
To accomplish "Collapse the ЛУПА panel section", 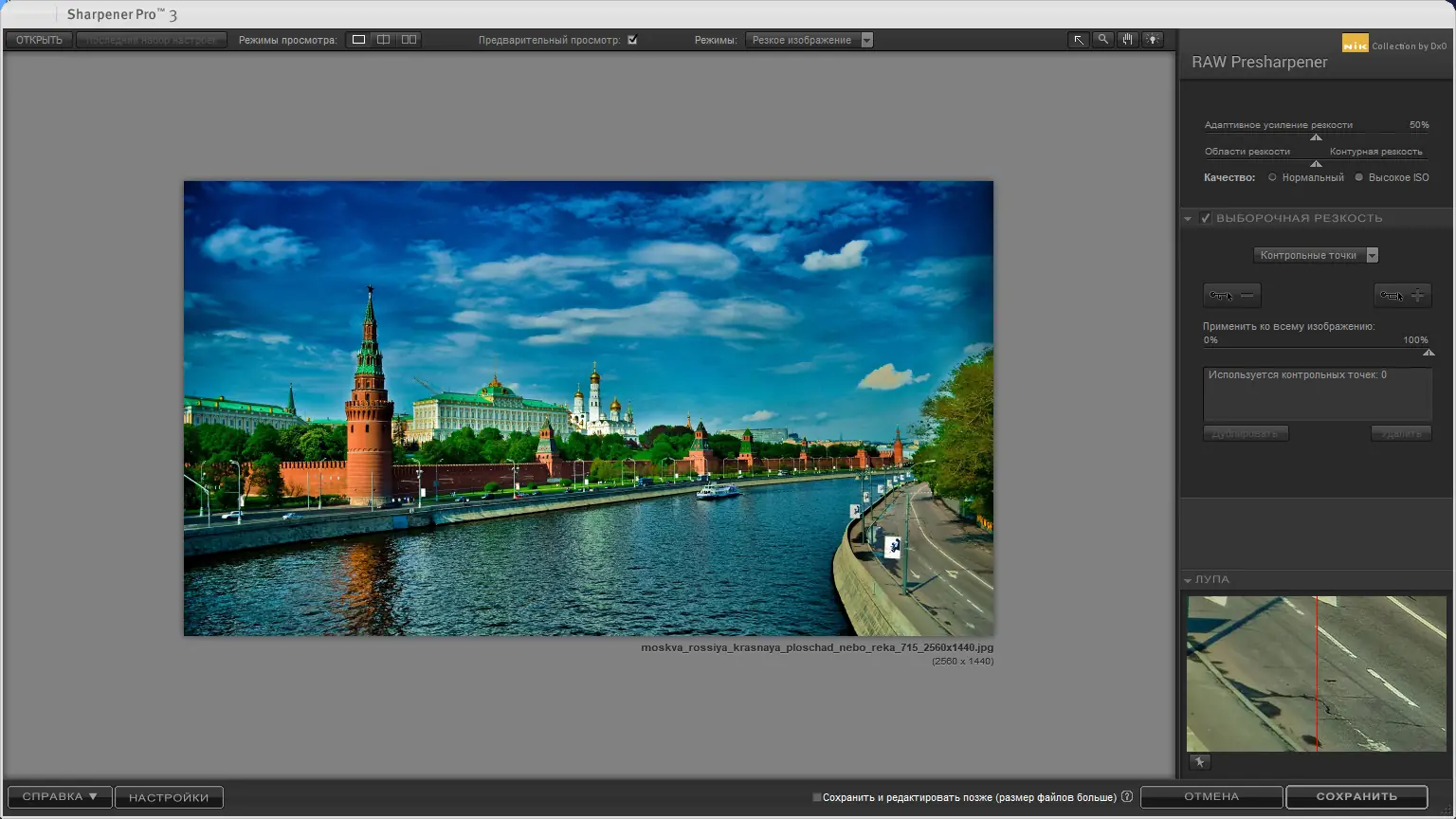I will [x=1188, y=580].
